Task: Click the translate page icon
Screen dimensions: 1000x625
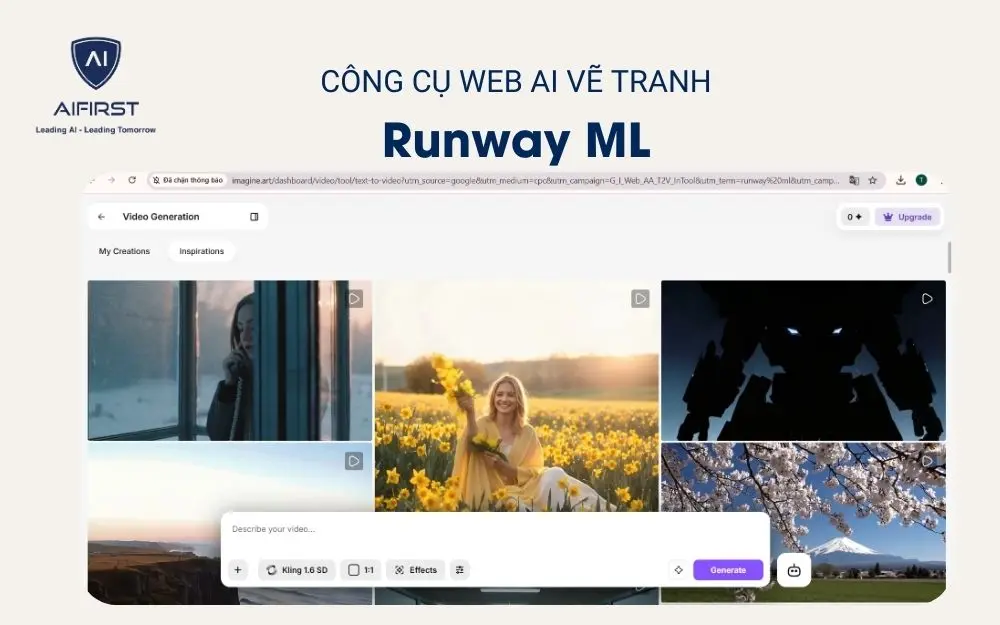Action: [x=854, y=181]
